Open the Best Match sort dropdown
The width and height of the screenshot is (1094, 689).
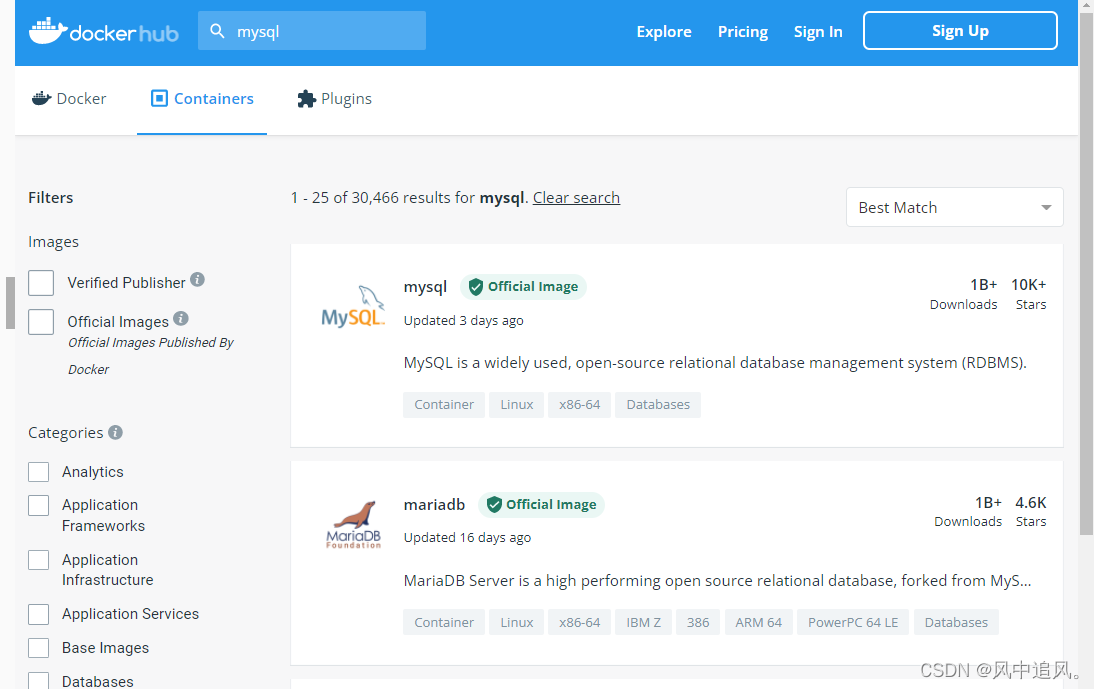(954, 207)
